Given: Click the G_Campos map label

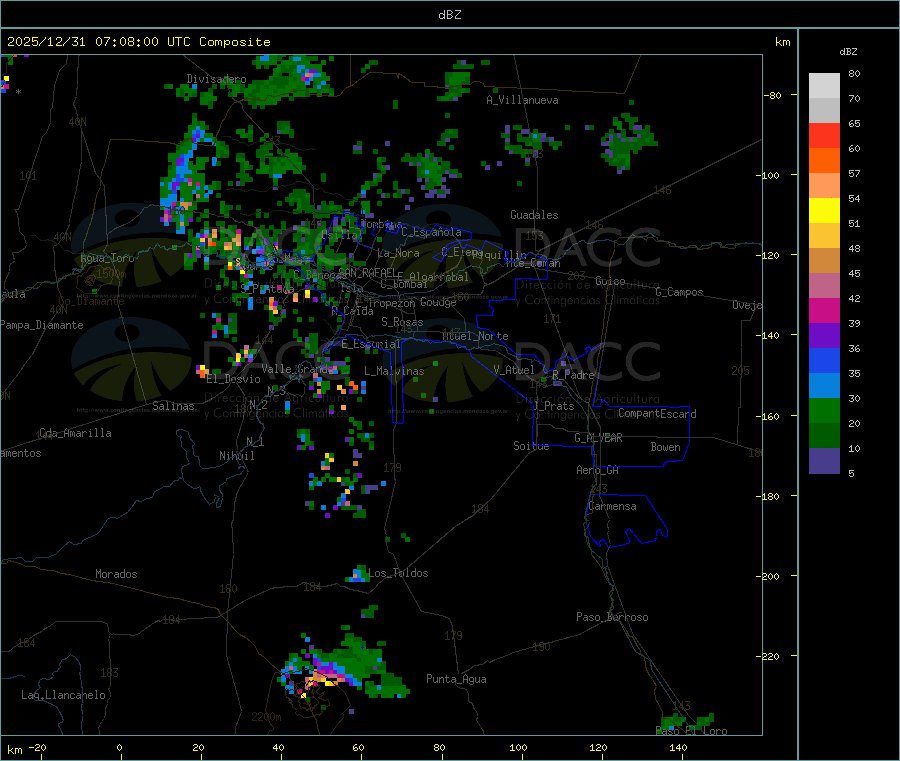Looking at the screenshot, I should (x=679, y=292).
